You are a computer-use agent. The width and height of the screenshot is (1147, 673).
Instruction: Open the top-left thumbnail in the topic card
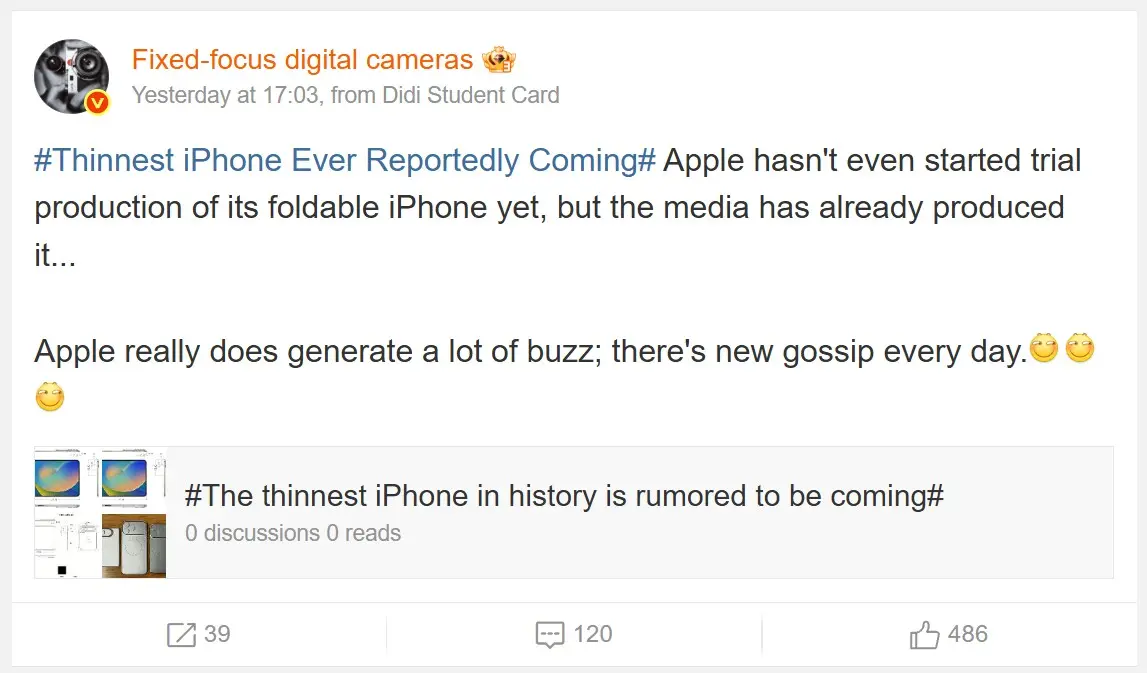pos(66,480)
